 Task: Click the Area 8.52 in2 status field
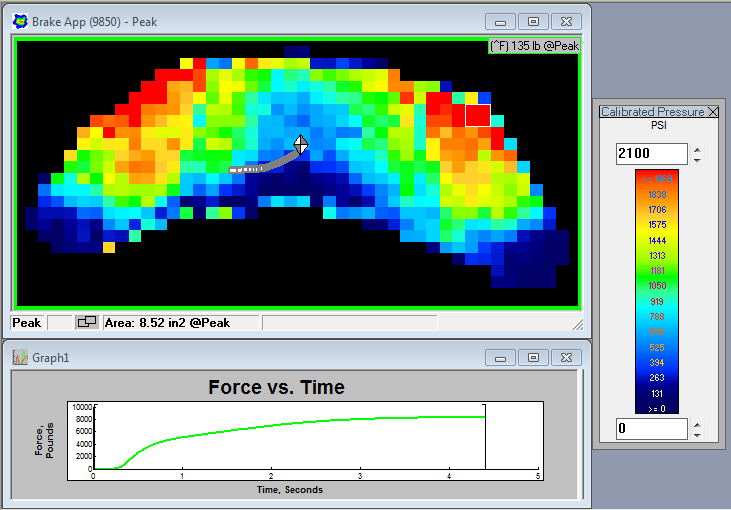coord(180,323)
